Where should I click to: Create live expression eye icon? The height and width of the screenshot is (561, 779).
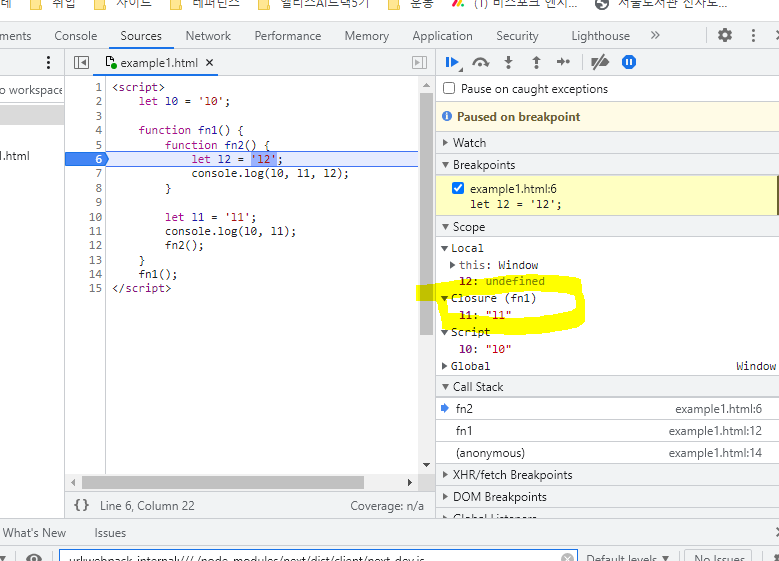34,557
